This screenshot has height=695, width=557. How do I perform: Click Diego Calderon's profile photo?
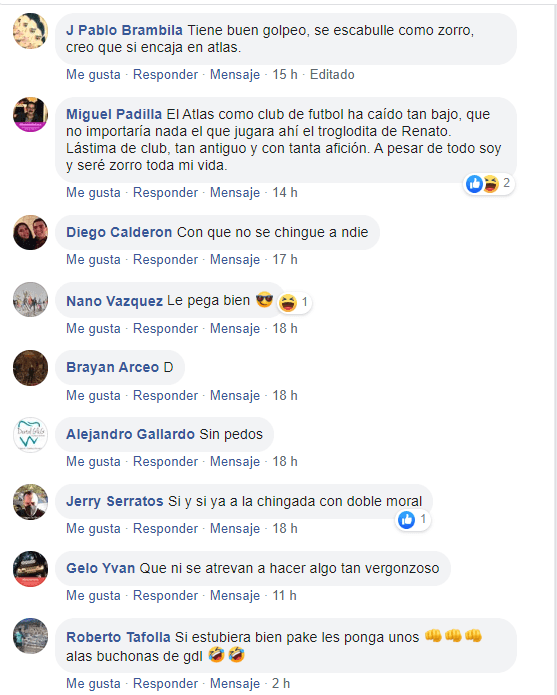point(30,233)
